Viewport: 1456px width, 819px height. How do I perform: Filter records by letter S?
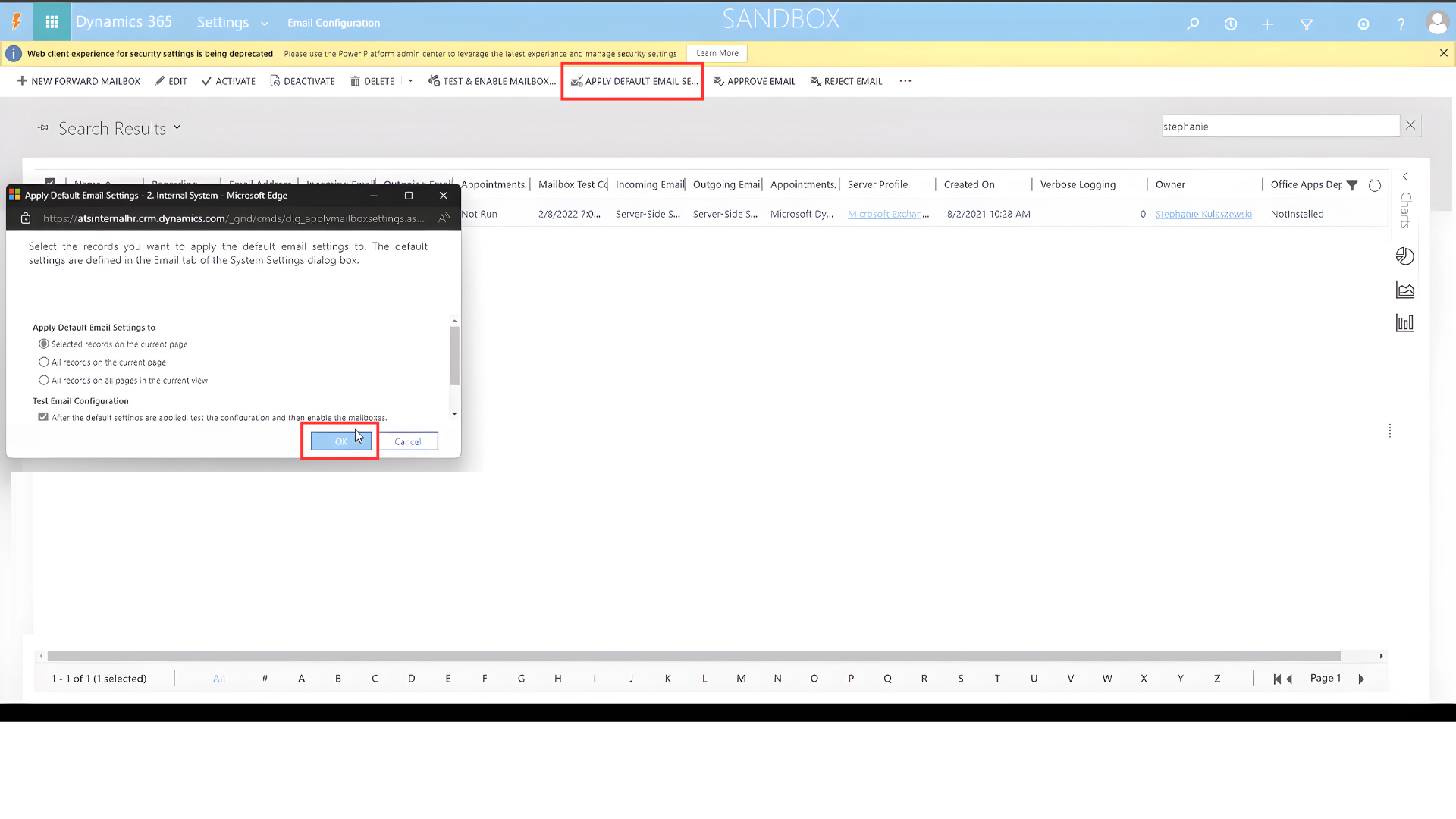pos(960,679)
